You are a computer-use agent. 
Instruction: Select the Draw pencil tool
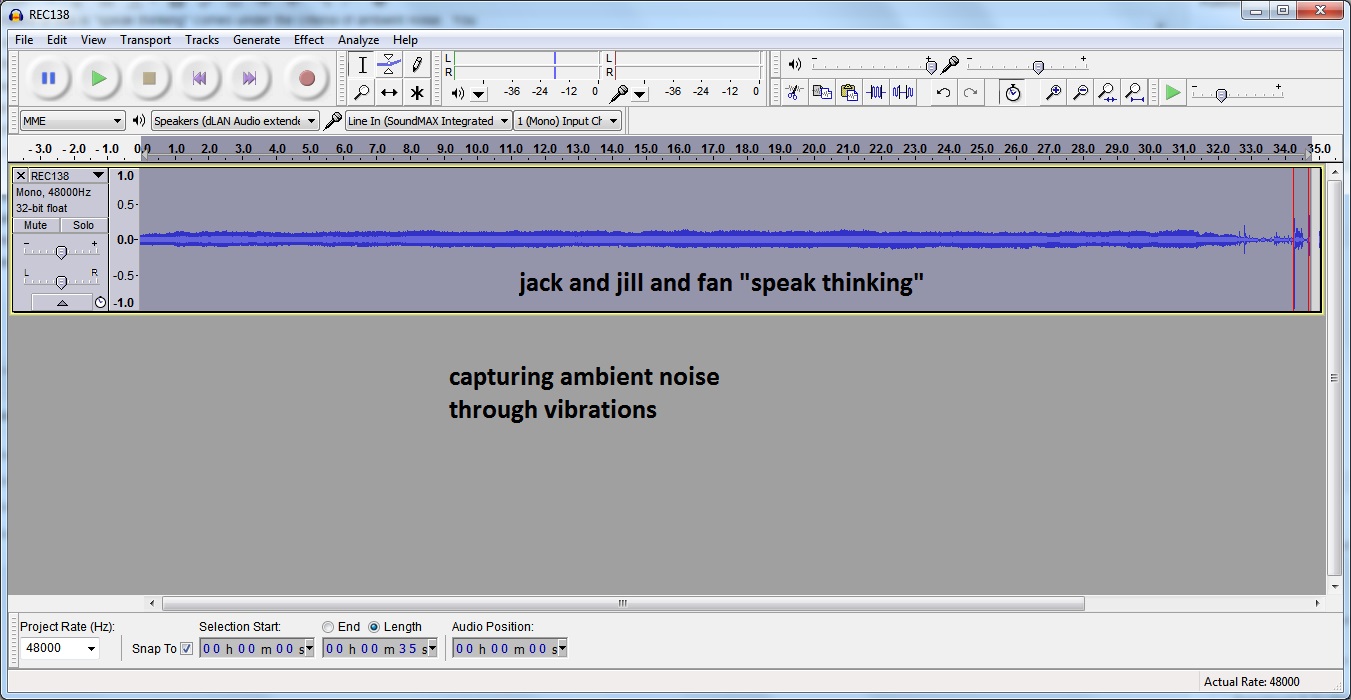coord(417,65)
